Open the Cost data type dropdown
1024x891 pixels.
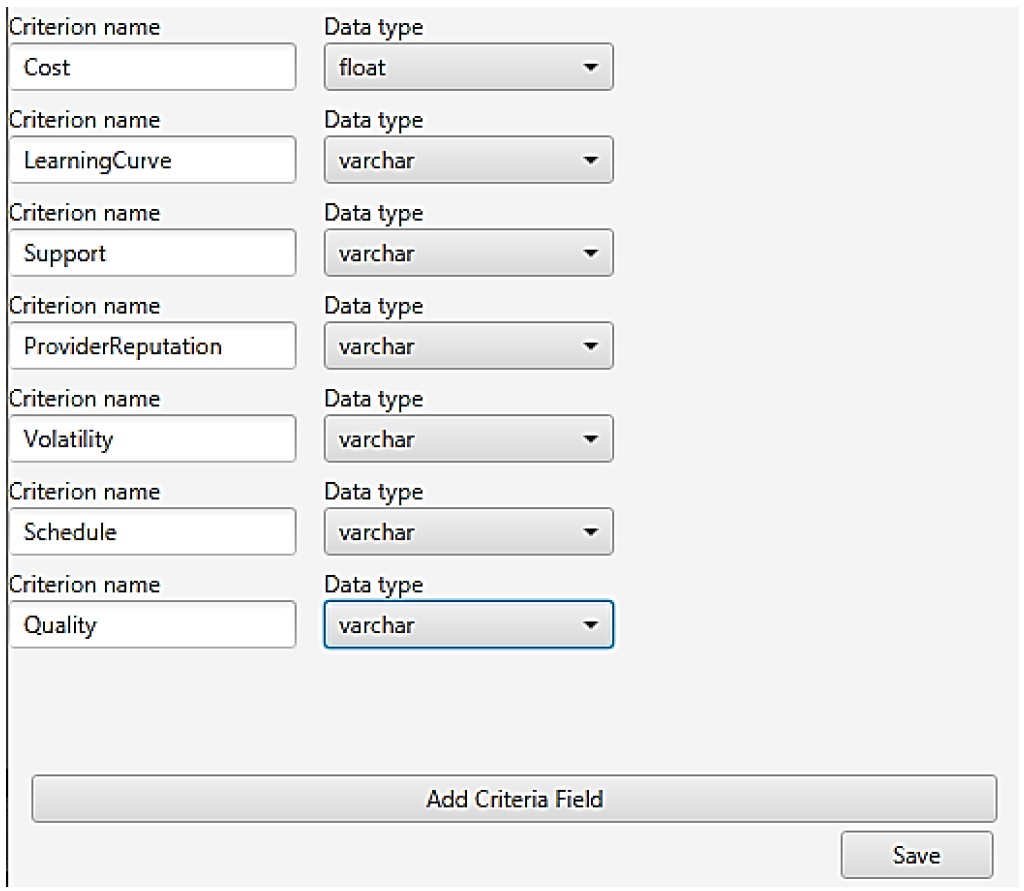pos(468,68)
